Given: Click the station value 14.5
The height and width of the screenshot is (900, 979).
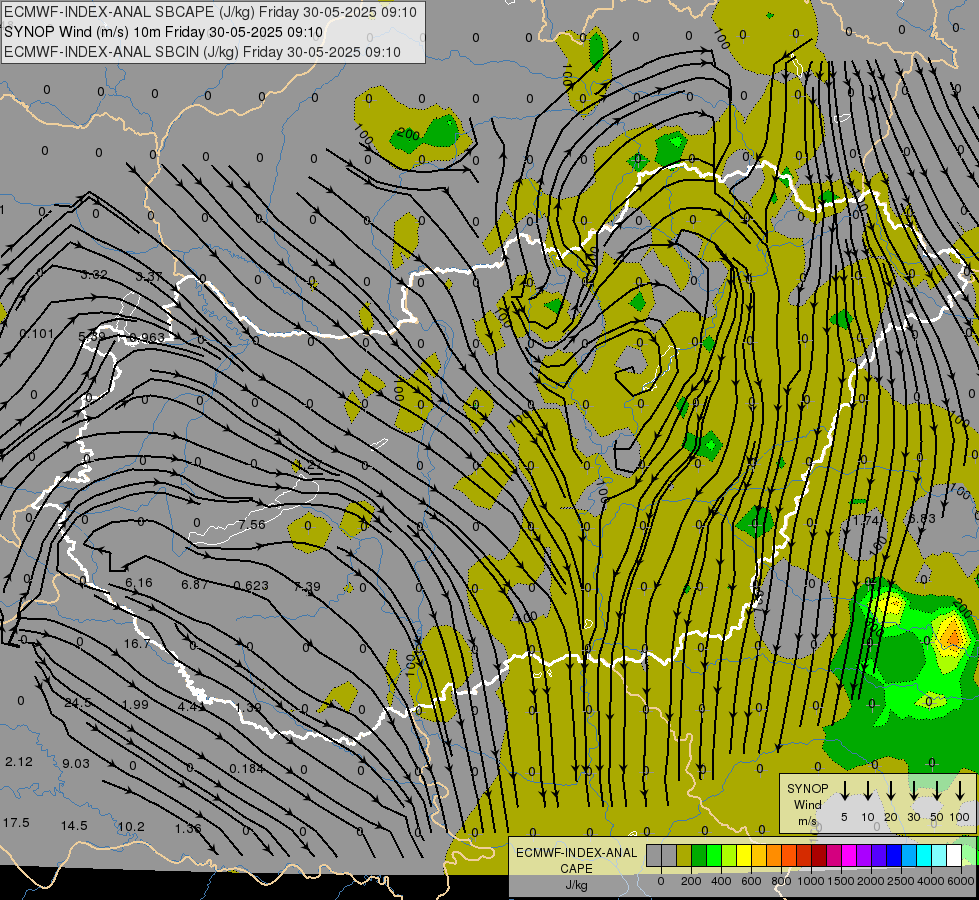Looking at the screenshot, I should (x=74, y=826).
